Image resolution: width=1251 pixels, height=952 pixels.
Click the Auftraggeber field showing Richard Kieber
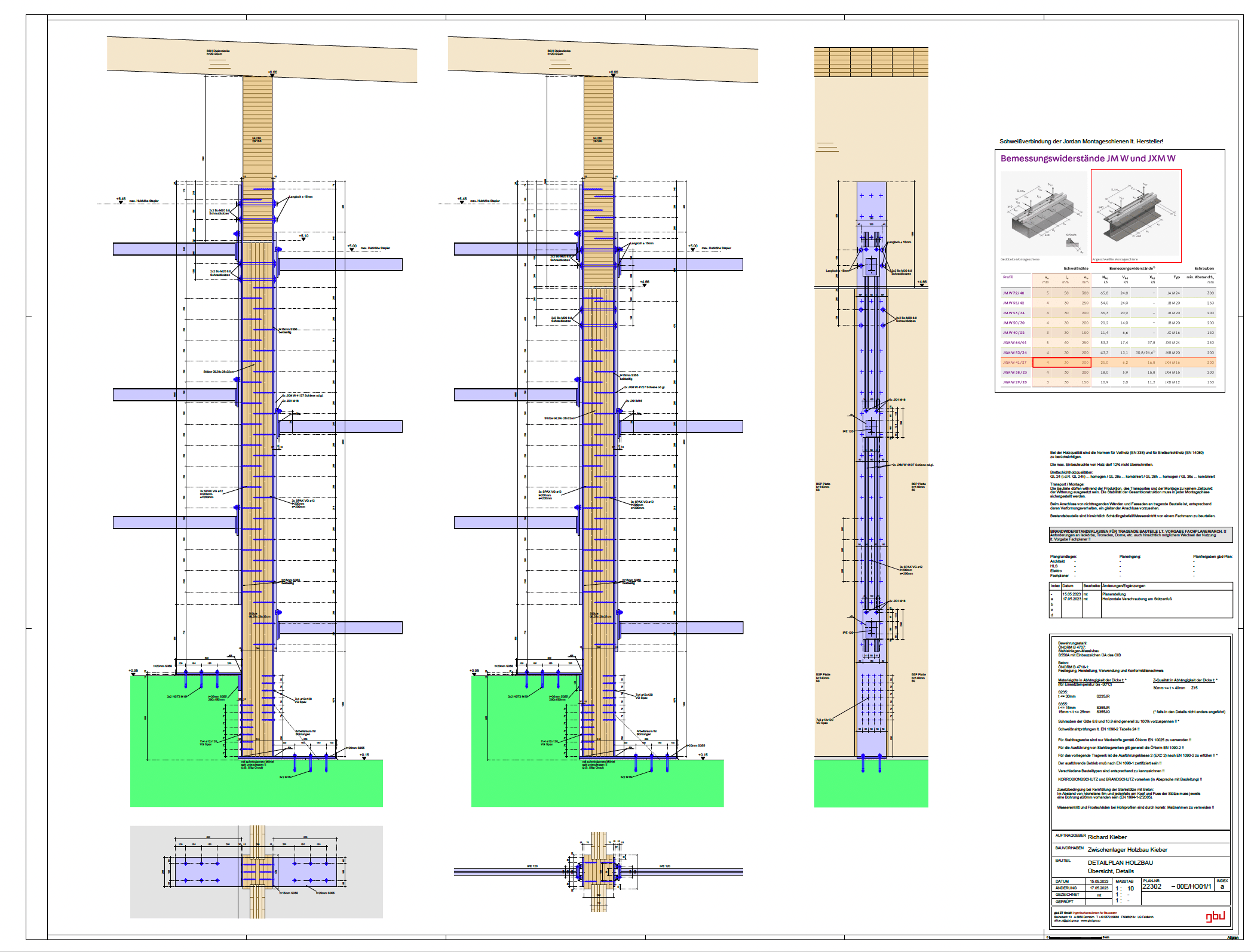[x=1107, y=837]
